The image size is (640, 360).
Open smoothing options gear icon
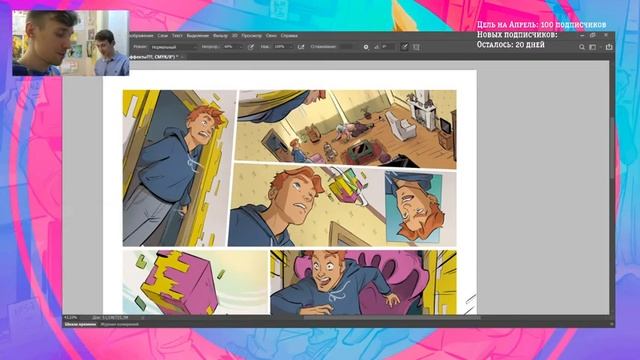pyautogui.click(x=366, y=47)
